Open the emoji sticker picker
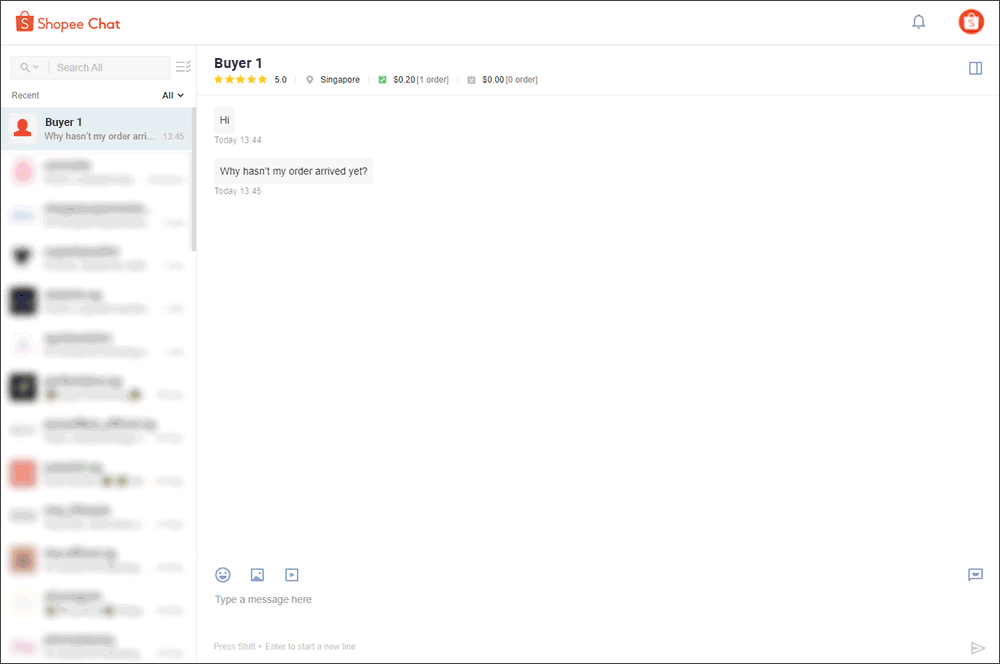 pyautogui.click(x=223, y=575)
